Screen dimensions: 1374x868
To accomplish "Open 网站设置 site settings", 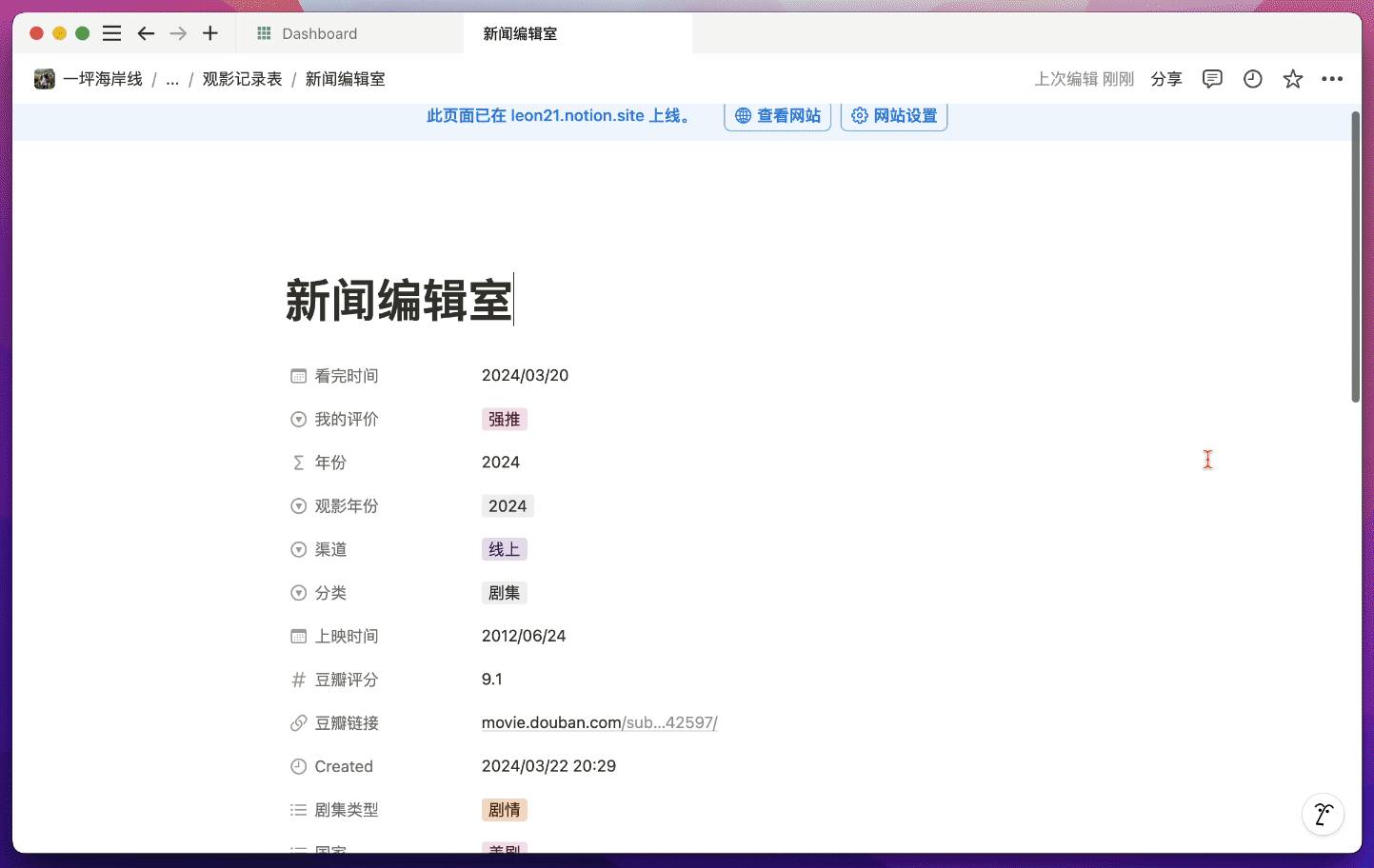I will click(x=894, y=116).
